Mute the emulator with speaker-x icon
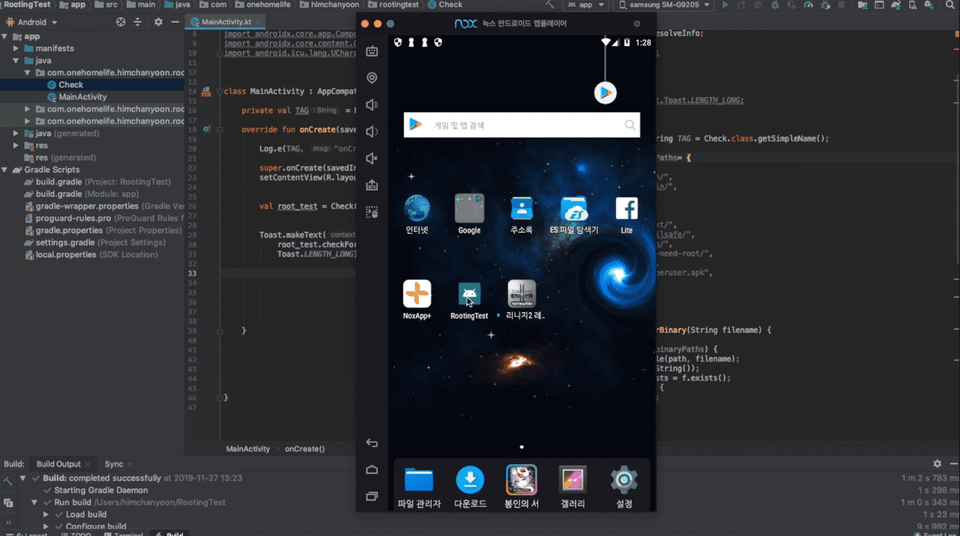Screen dimensions: 960x536 pyautogui.click(x=372, y=158)
